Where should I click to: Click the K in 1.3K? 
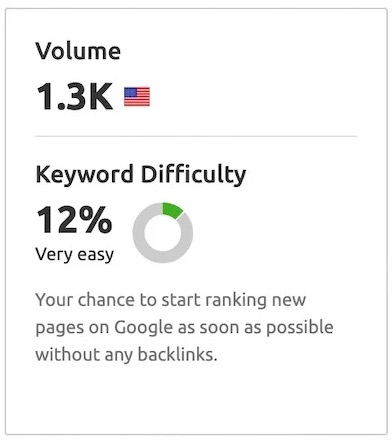click(99, 97)
